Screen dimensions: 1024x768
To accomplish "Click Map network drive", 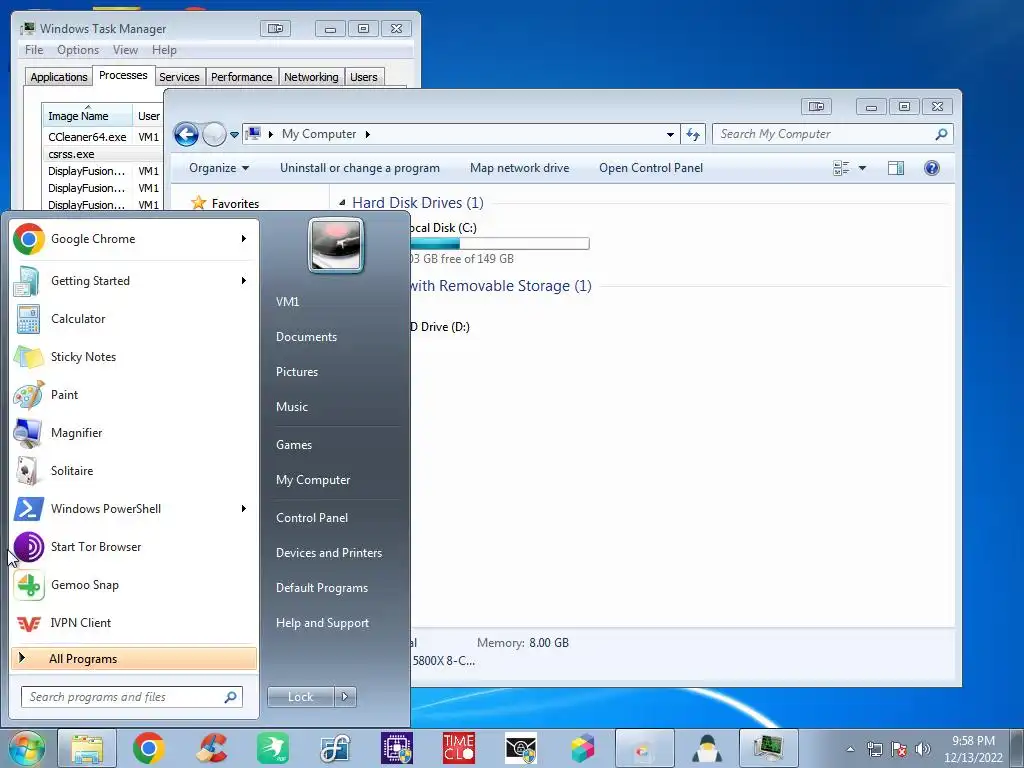I will click(519, 168).
